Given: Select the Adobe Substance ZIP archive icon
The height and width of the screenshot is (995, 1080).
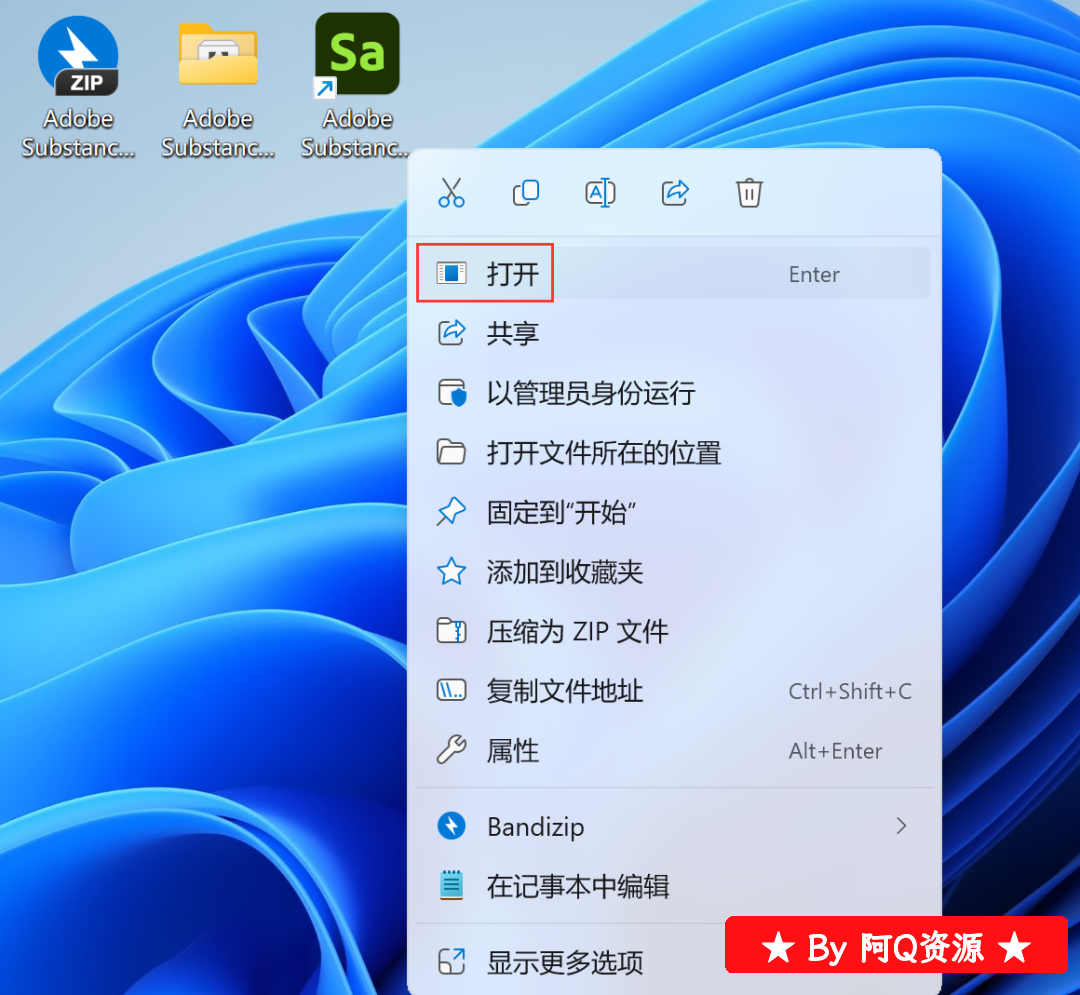Looking at the screenshot, I should point(78,58).
